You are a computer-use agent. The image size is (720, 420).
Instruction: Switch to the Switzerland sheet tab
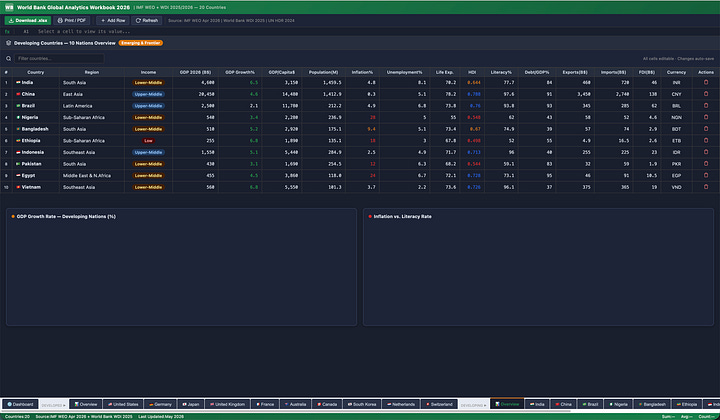pos(439,404)
